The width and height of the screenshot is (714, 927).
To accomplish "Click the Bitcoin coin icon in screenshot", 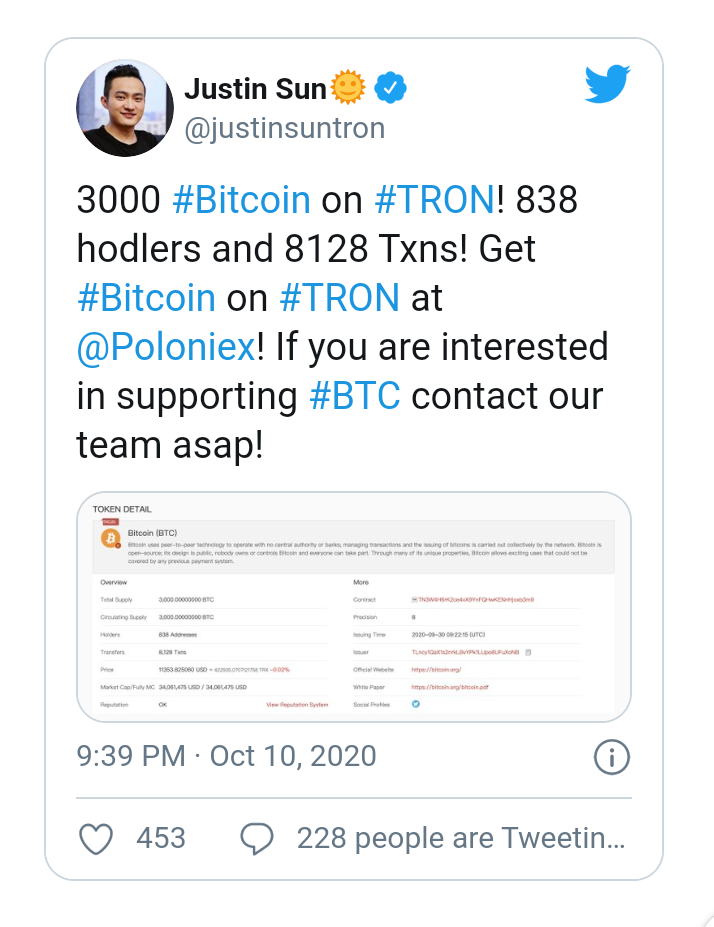I will point(111,539).
